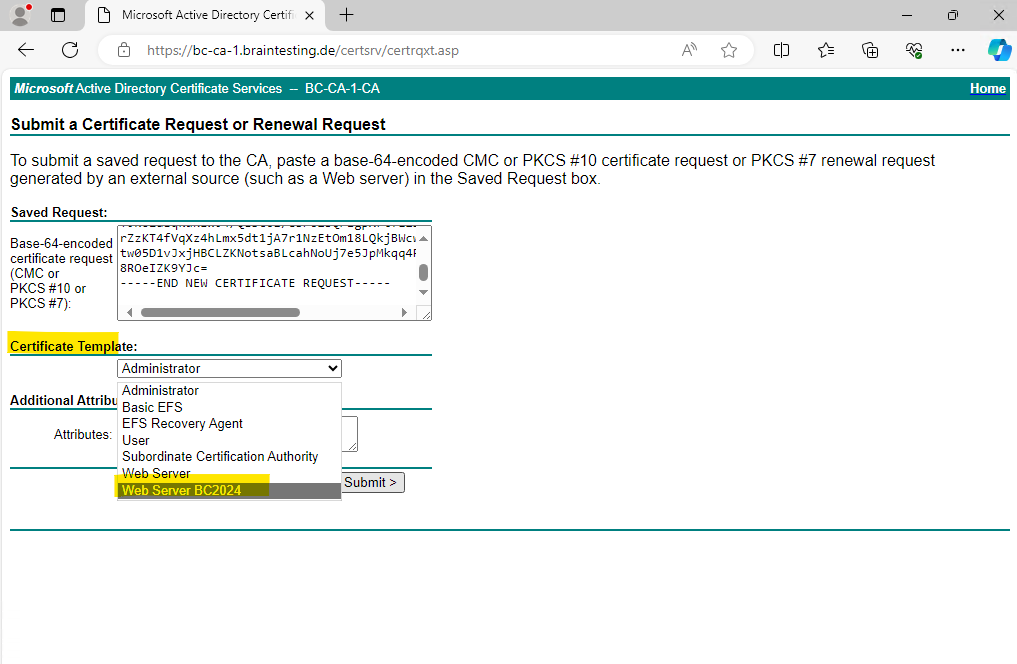Close the Microsoft Active Directory Certificate tab
The width and height of the screenshot is (1017, 664).
[x=309, y=15]
